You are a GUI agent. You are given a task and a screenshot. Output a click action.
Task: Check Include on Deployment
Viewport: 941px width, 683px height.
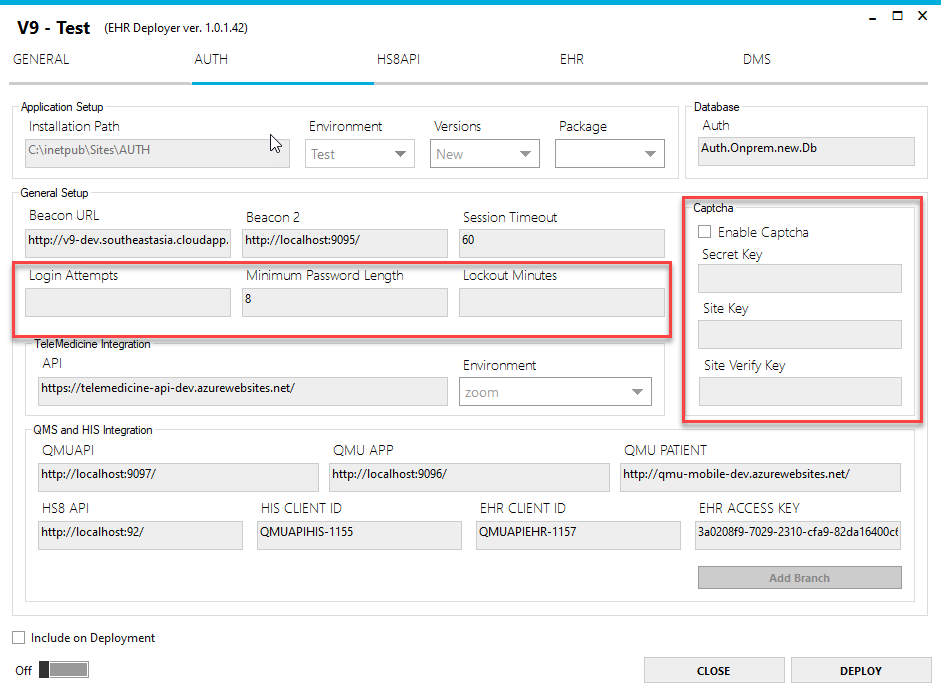tap(19, 638)
